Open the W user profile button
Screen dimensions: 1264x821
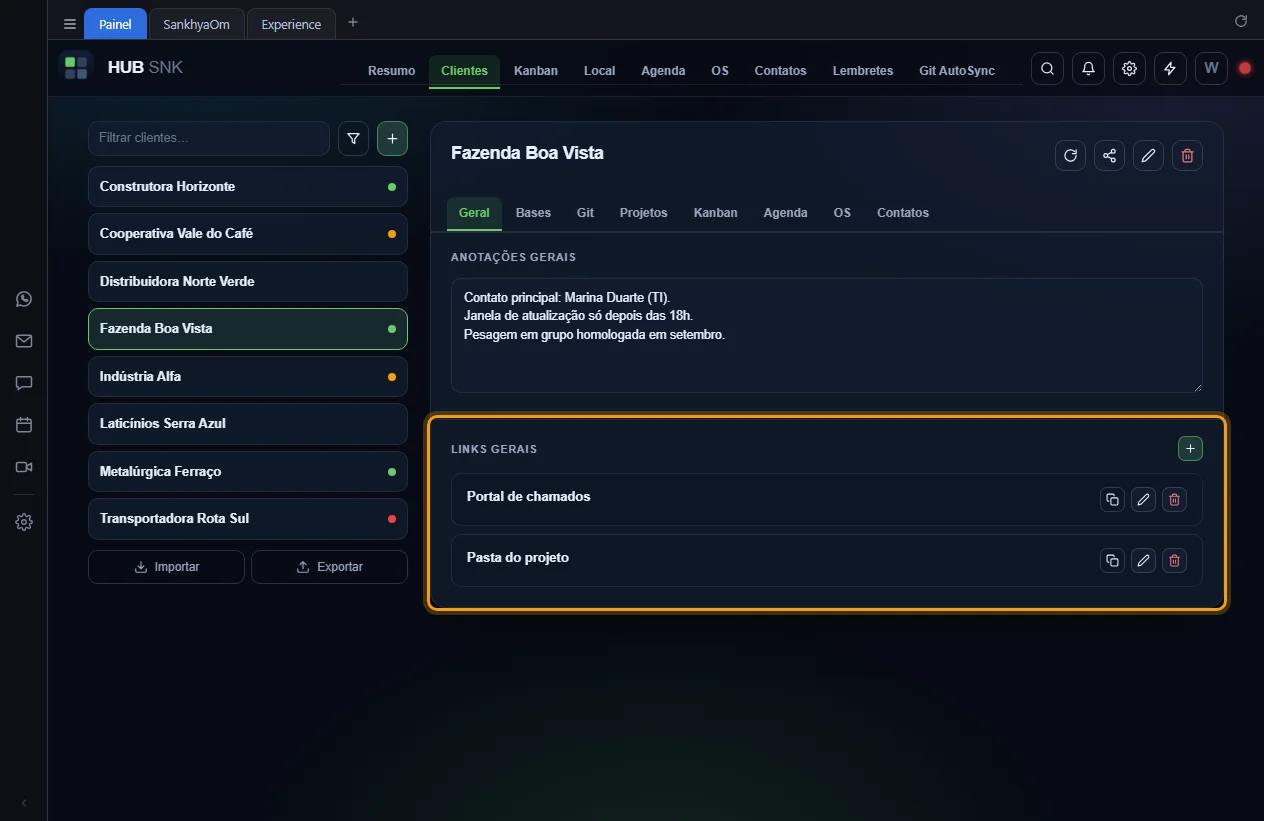[x=1211, y=68]
